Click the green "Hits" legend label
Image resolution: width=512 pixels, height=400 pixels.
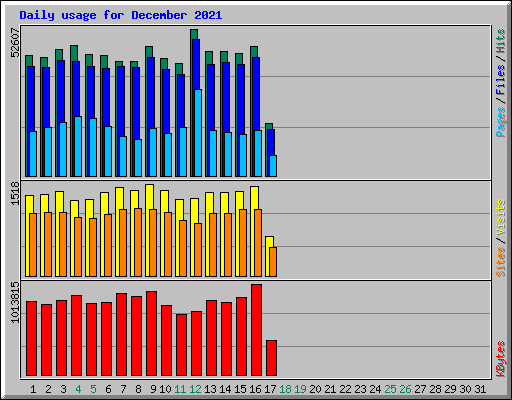tap(500, 41)
